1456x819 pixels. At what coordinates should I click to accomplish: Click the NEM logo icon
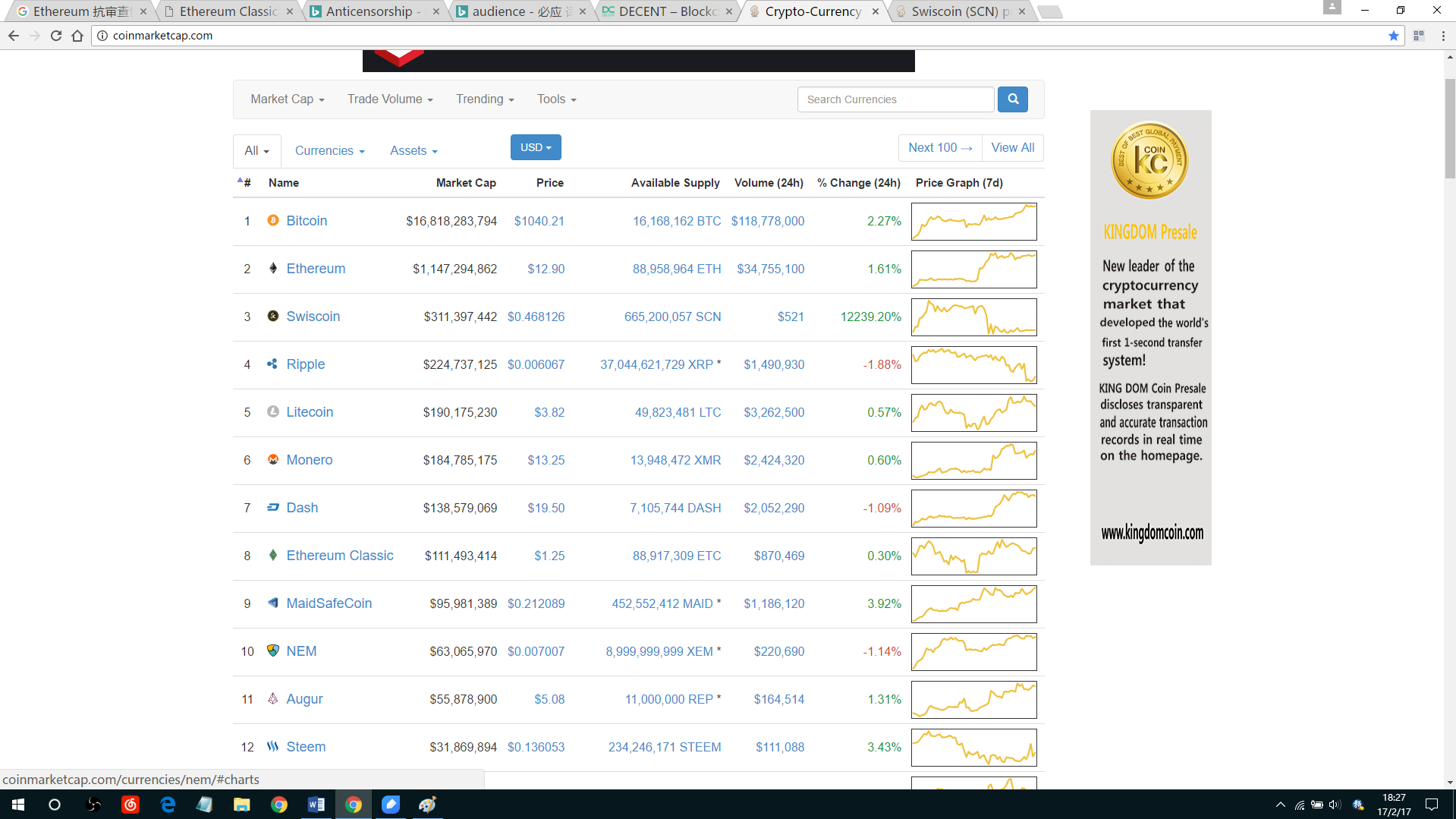tap(273, 650)
